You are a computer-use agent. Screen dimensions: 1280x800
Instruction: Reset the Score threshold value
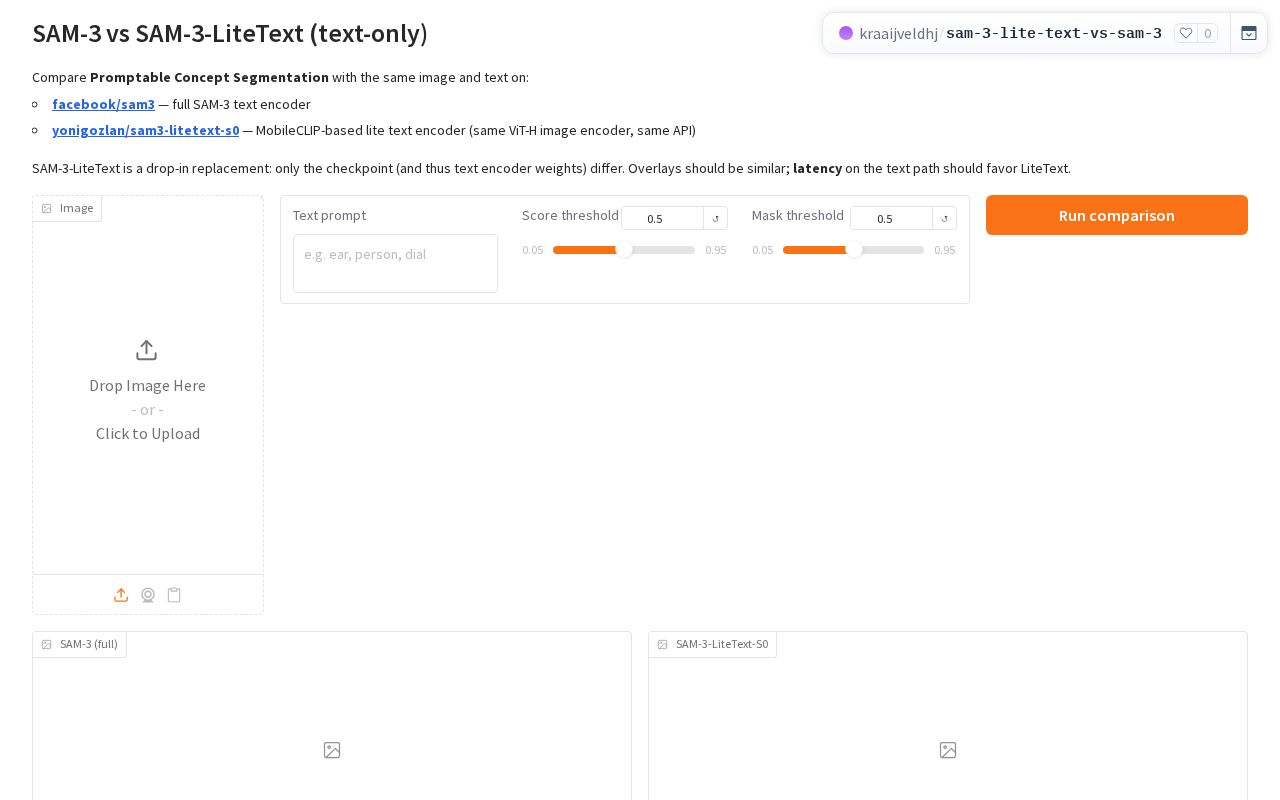716,218
